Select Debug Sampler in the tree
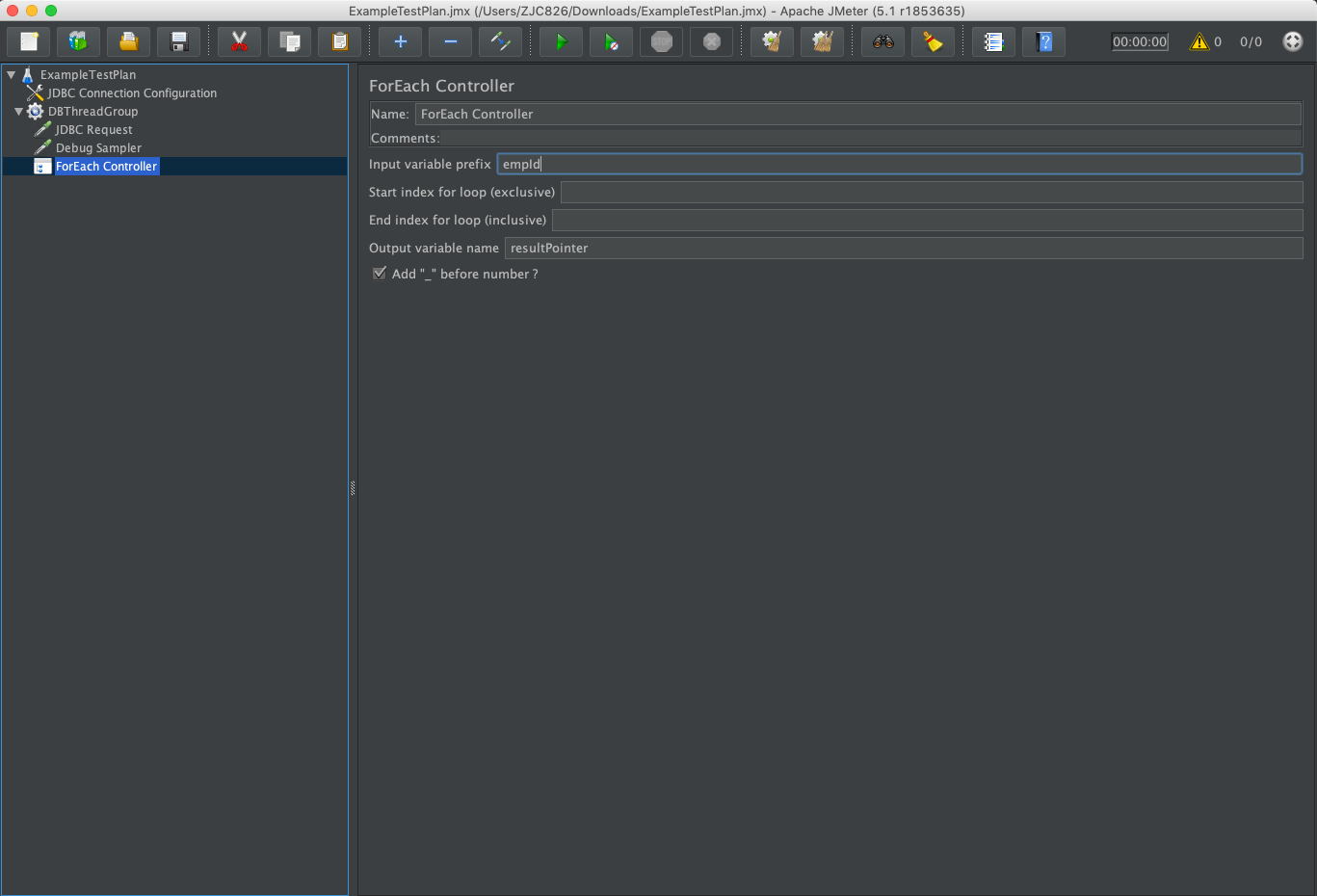Viewport: 1317px width, 896px height. coord(98,148)
